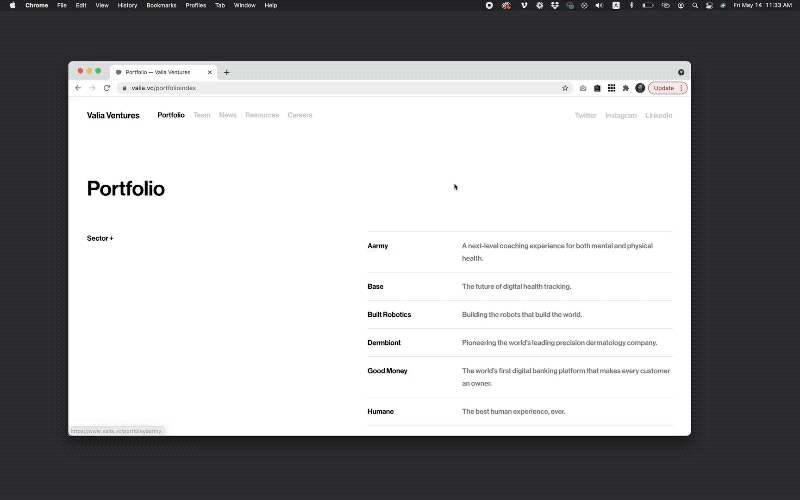The height and width of the screenshot is (500, 800).
Task: Click 'The best human experience, ever.' text
Action: (x=513, y=412)
